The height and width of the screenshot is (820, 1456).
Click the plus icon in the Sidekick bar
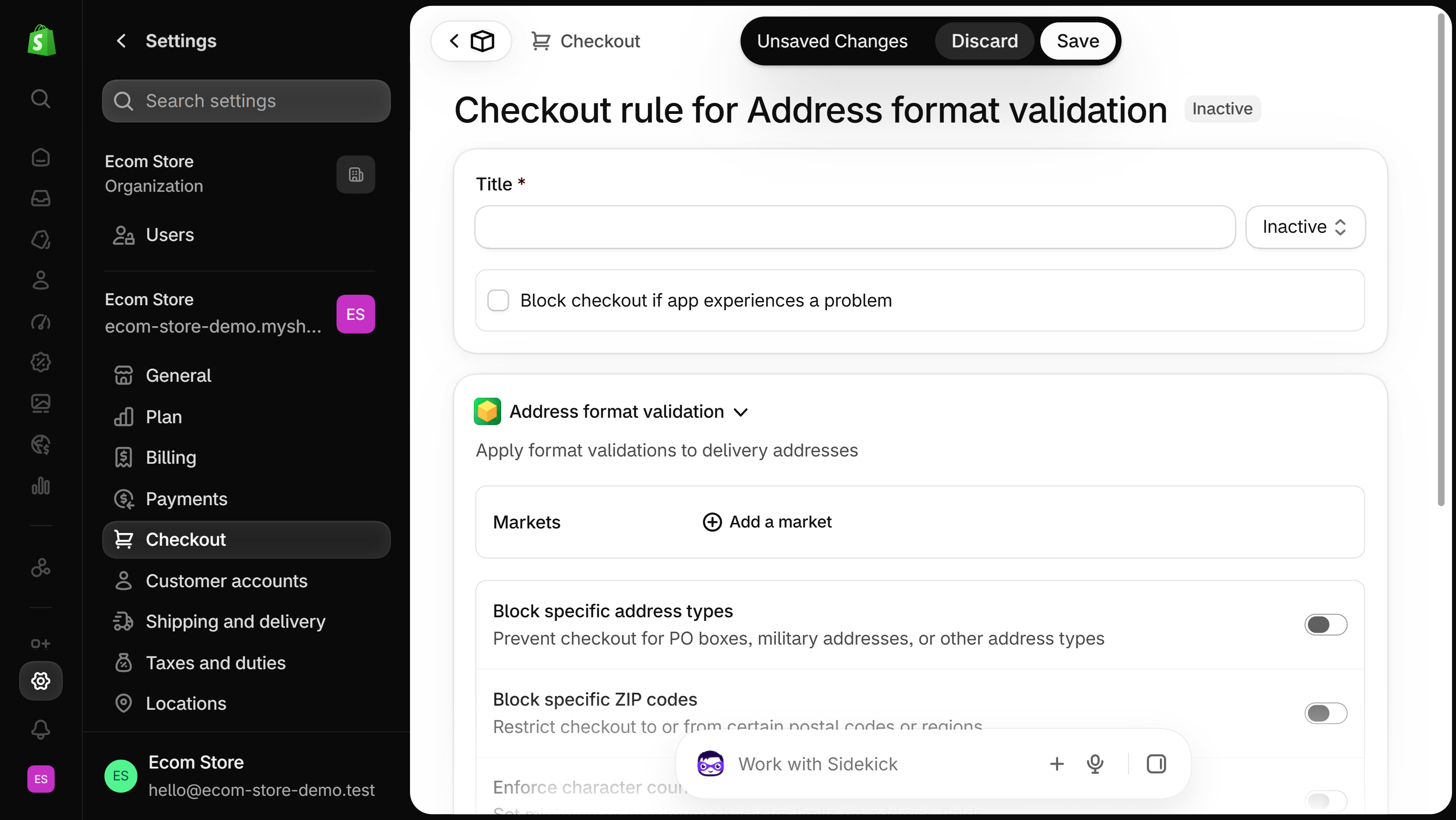click(1056, 764)
